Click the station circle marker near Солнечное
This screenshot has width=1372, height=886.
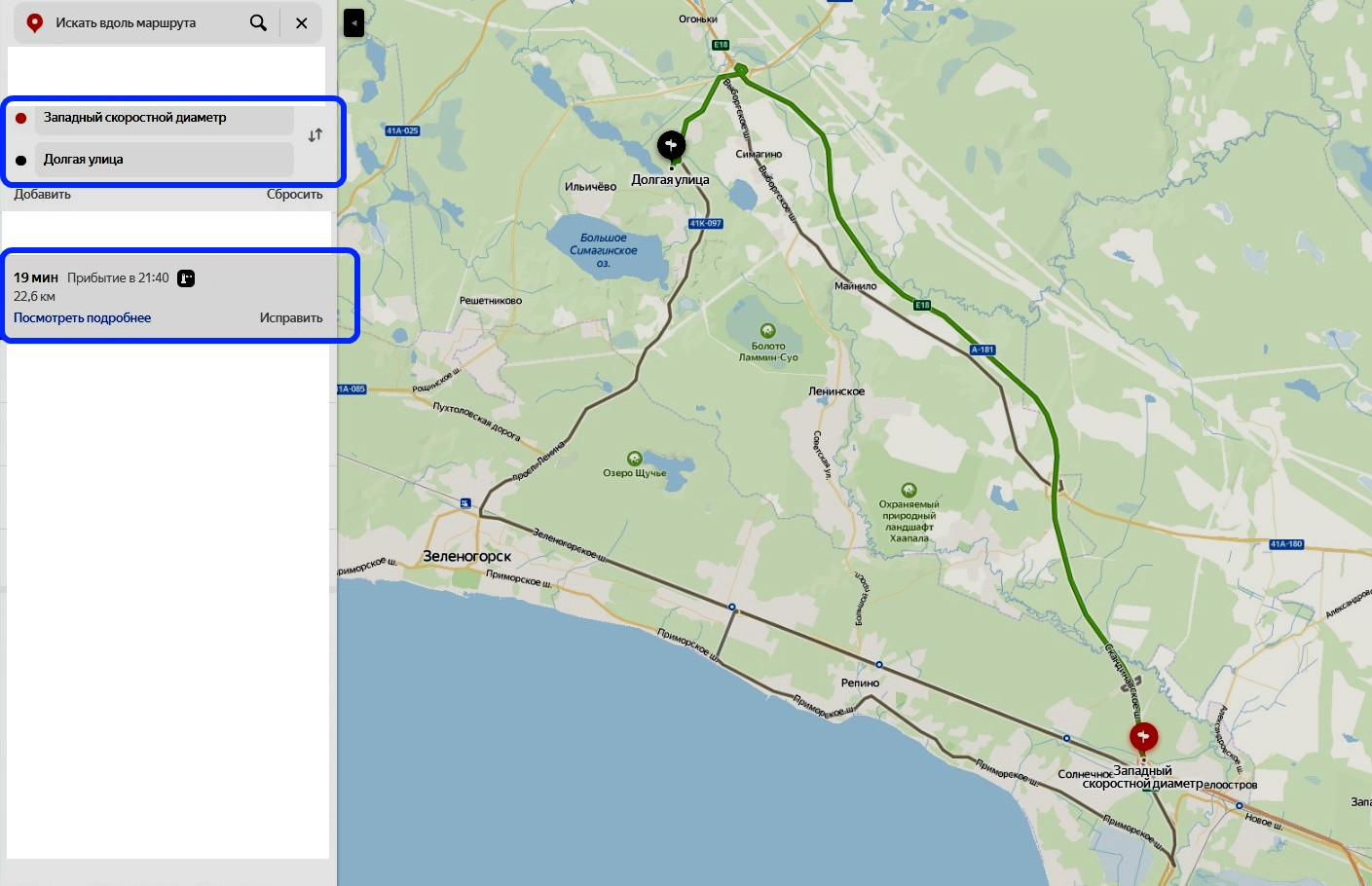coord(1066,738)
